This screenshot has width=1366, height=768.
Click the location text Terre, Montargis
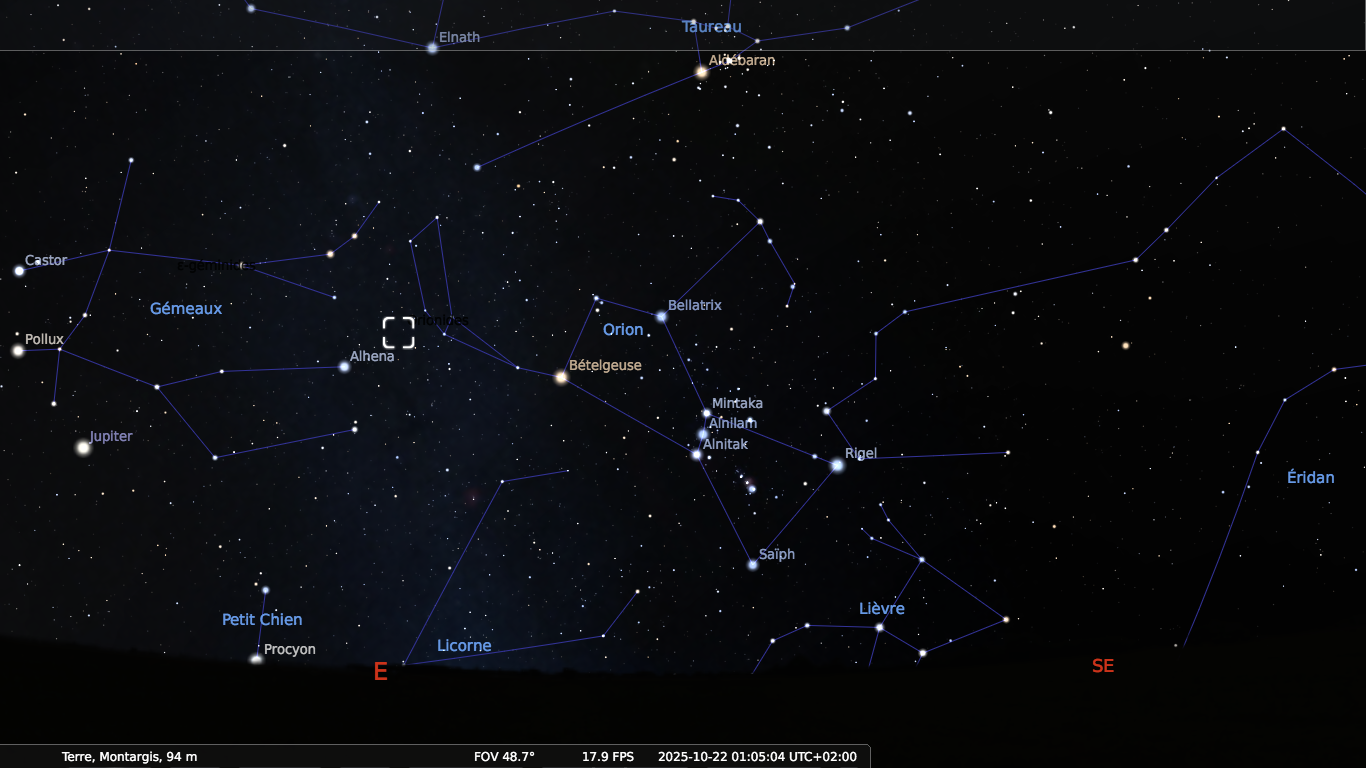pos(129,756)
